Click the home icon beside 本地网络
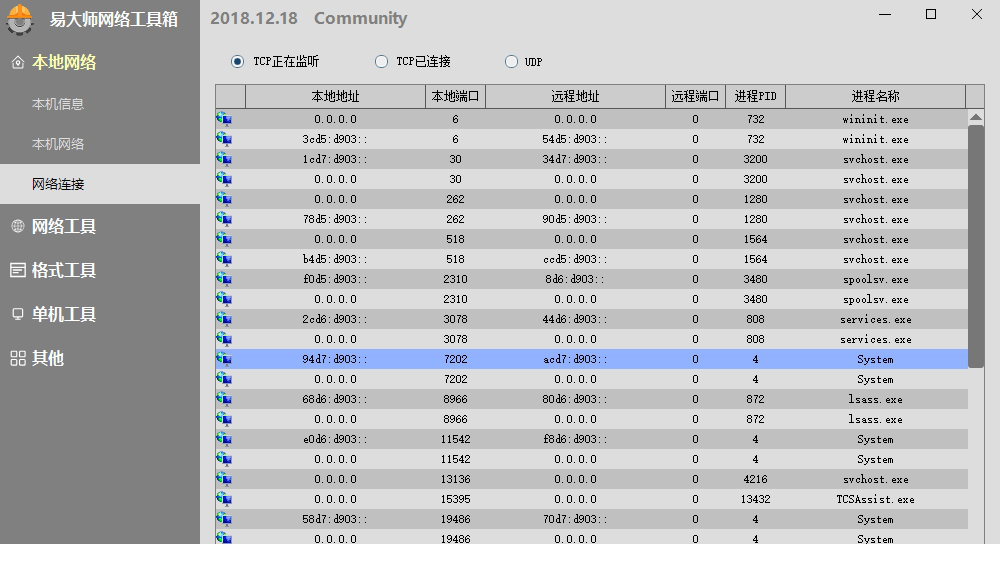This screenshot has width=1000, height=565. pyautogui.click(x=18, y=62)
